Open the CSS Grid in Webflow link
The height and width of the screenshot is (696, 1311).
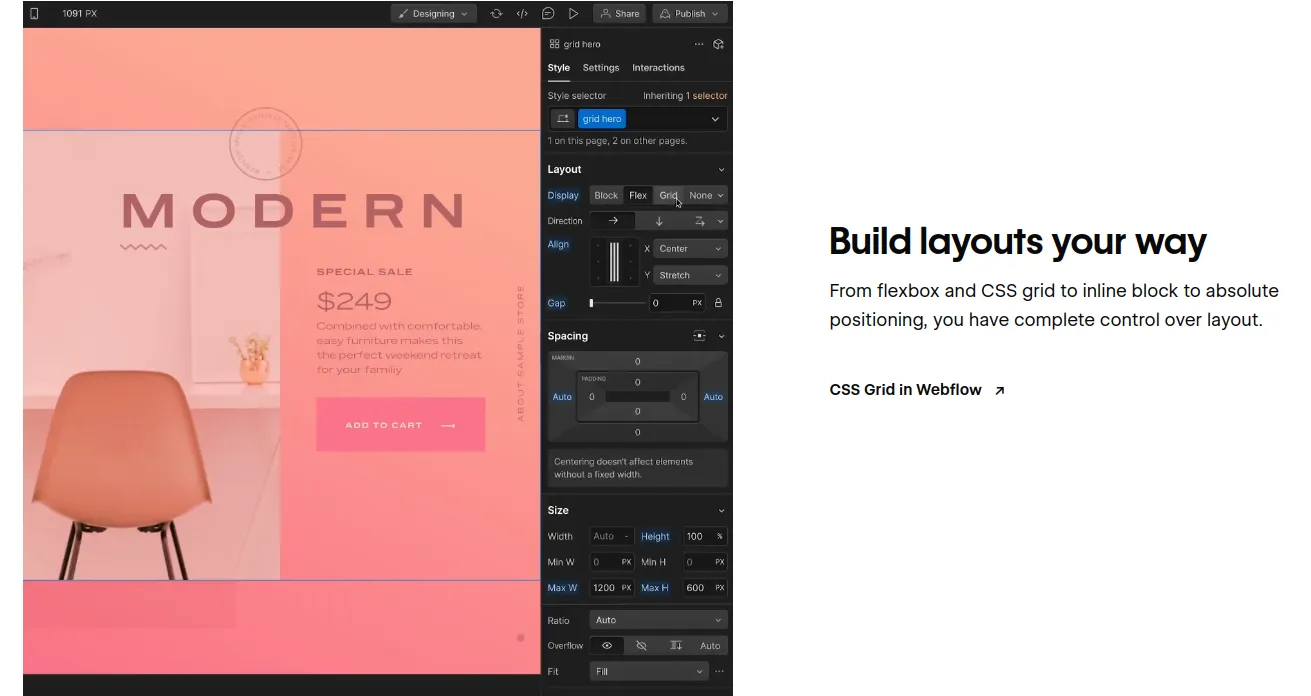pyautogui.click(x=917, y=390)
